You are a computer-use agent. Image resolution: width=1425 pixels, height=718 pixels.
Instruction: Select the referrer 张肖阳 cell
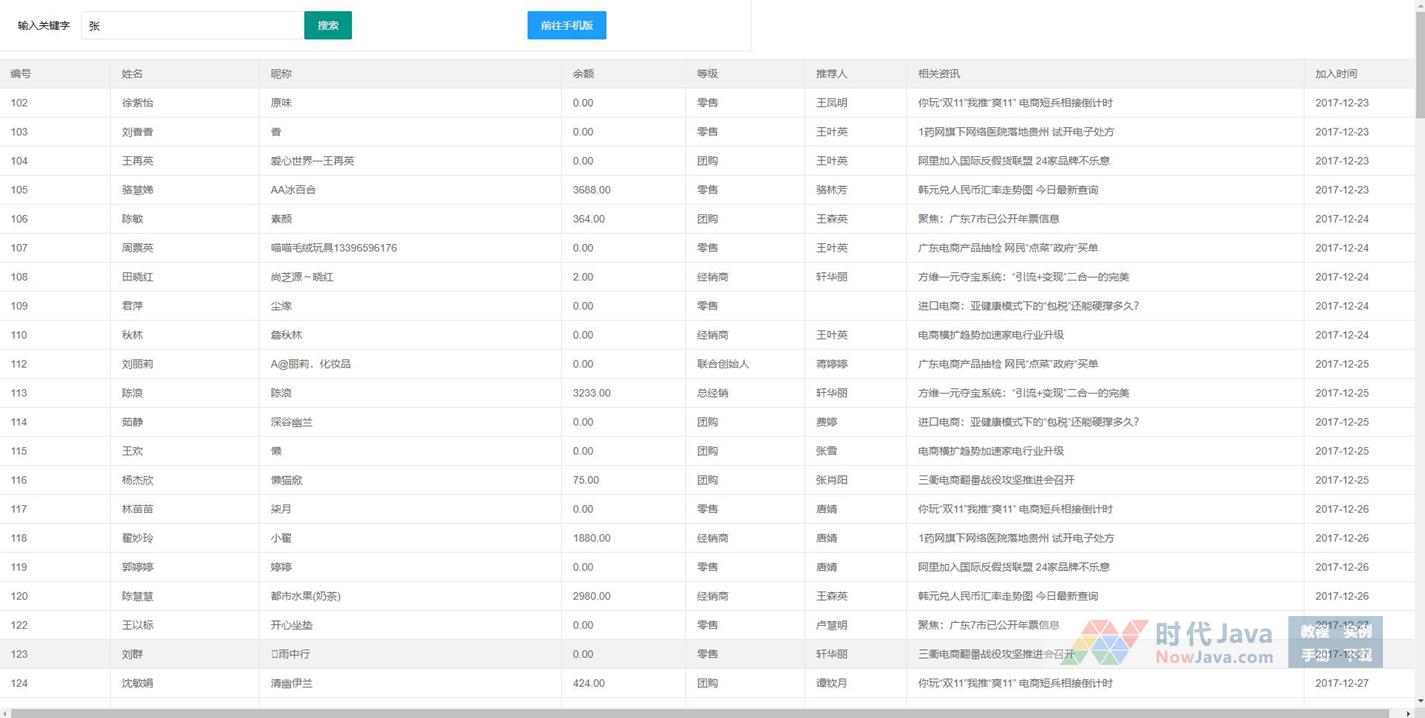(x=831, y=480)
